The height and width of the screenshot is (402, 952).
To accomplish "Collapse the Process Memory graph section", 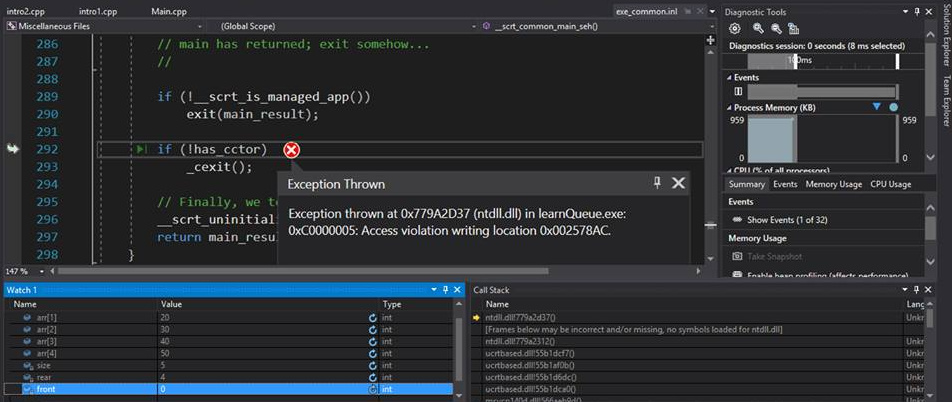I will pos(728,106).
